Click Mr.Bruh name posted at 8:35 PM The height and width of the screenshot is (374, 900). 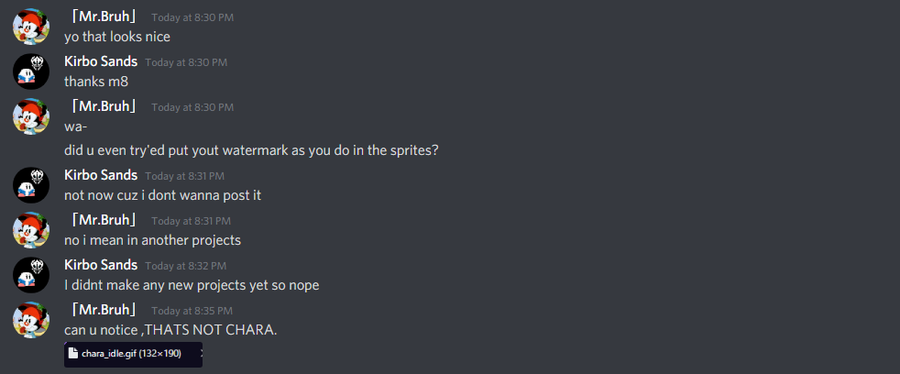104,310
